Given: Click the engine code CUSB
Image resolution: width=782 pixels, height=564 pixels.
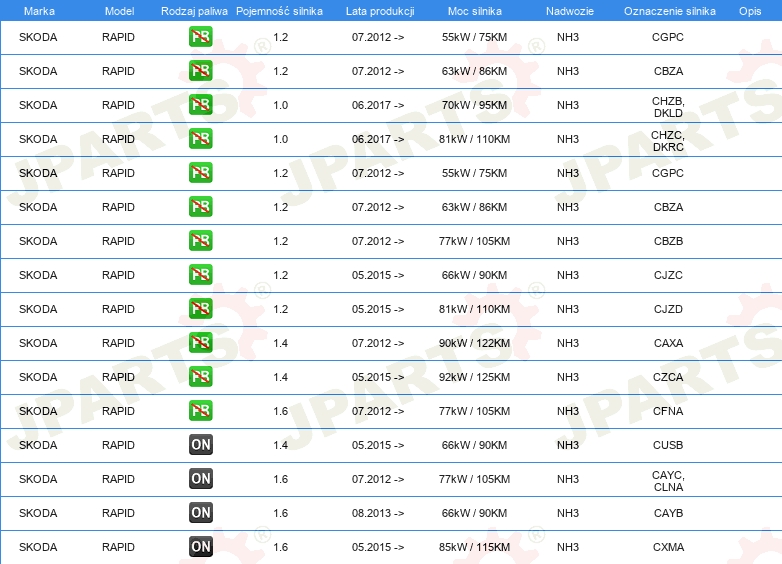Looking at the screenshot, I should coord(668,445).
